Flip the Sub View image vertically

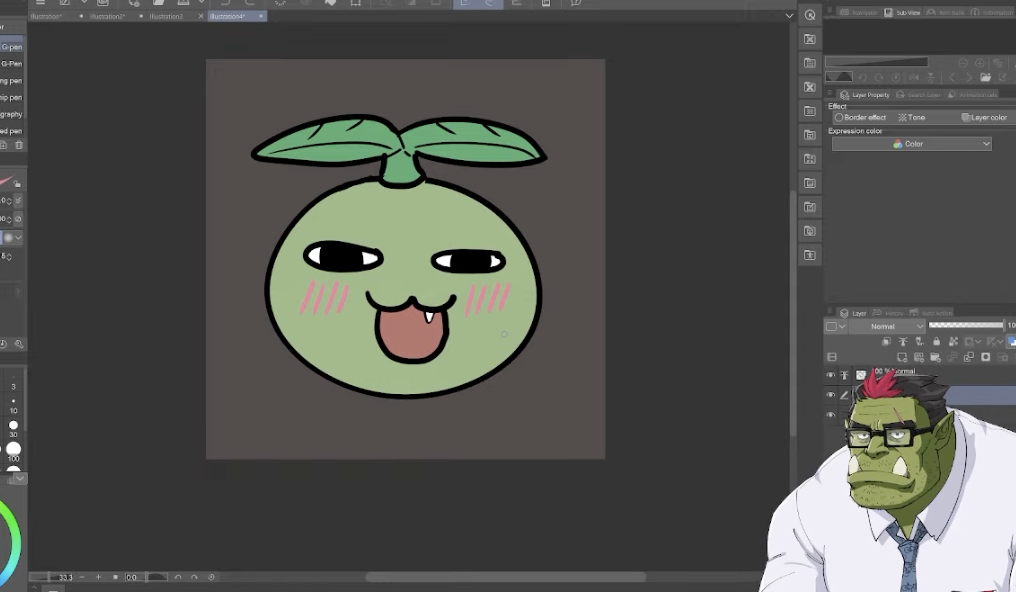(x=930, y=77)
